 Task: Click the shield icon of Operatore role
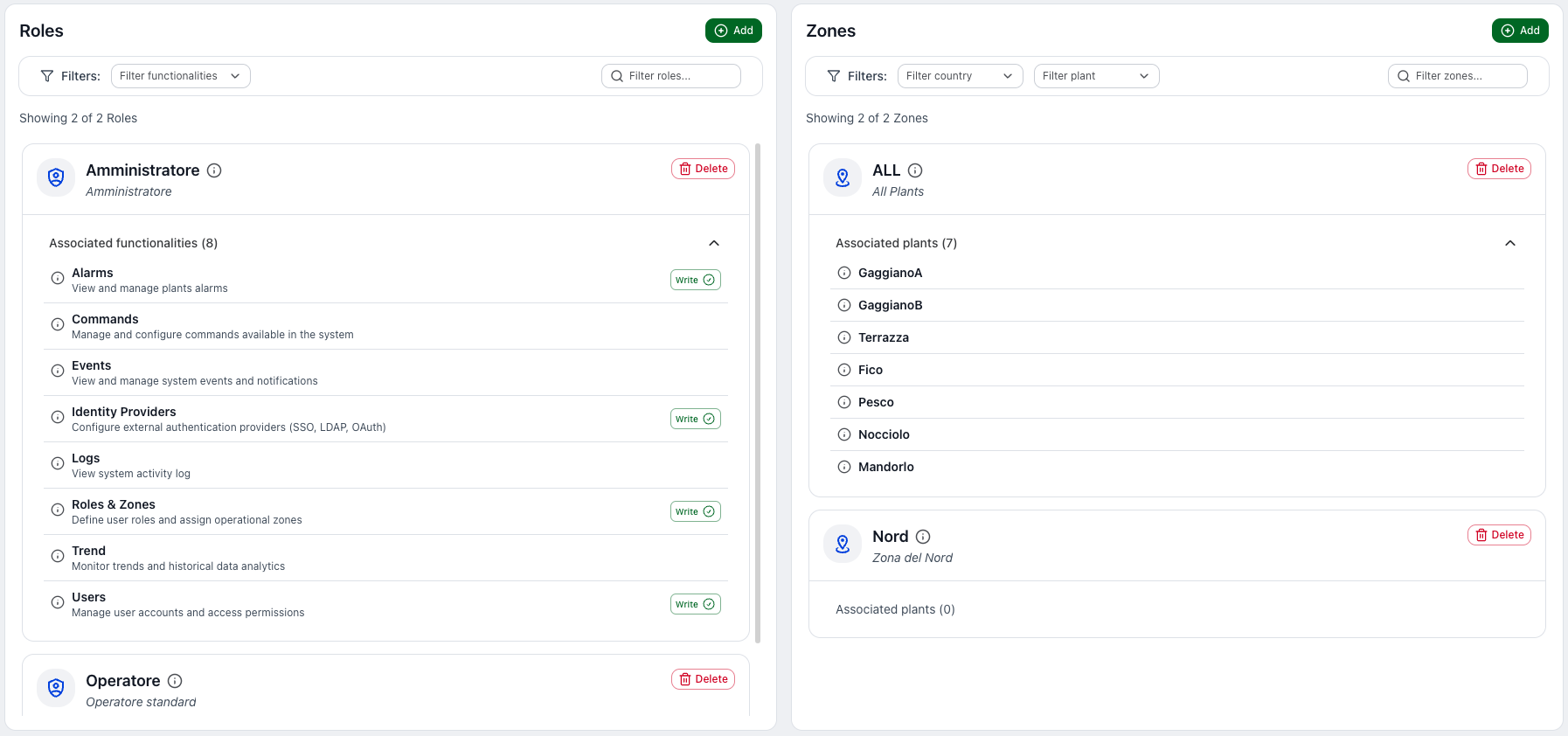(56, 688)
